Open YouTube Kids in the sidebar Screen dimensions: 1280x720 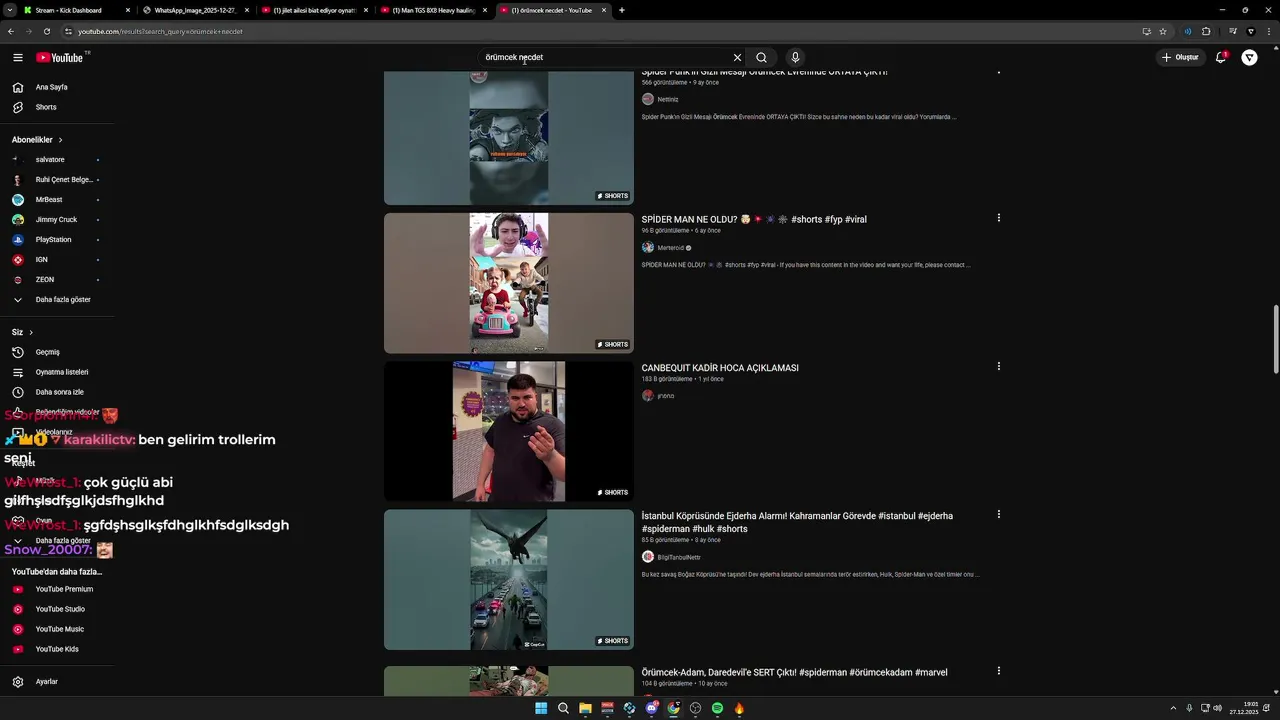tap(57, 649)
